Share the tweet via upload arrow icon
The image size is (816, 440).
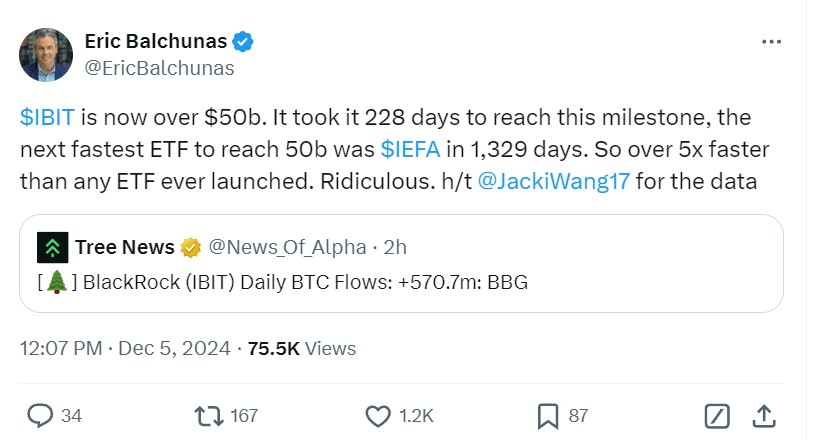pos(763,415)
